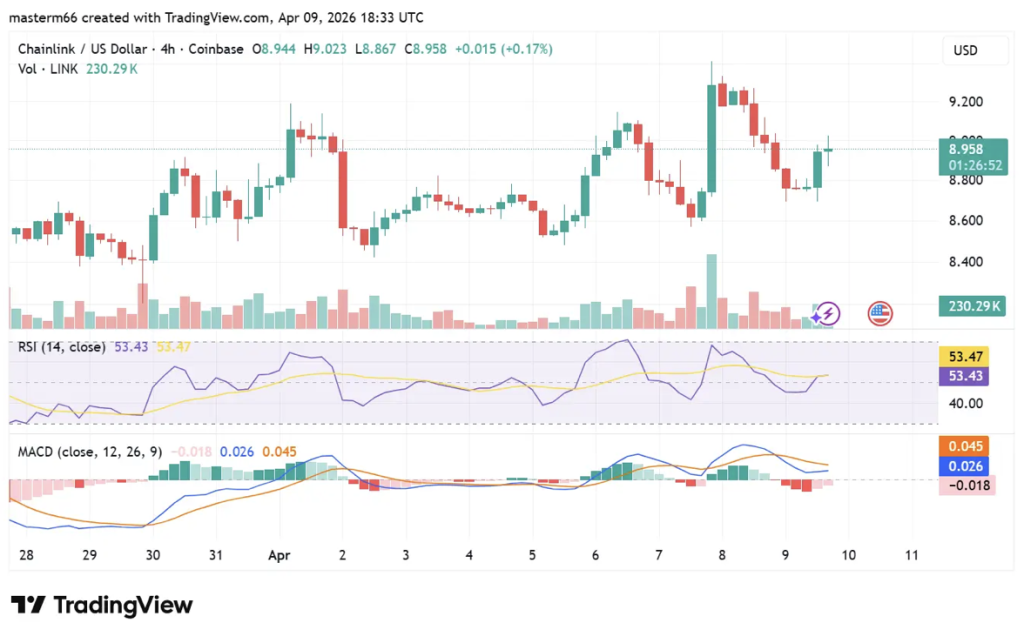Click the purple 53.43 RSI value label
The height and width of the screenshot is (623, 1024).
pyautogui.click(x=968, y=375)
